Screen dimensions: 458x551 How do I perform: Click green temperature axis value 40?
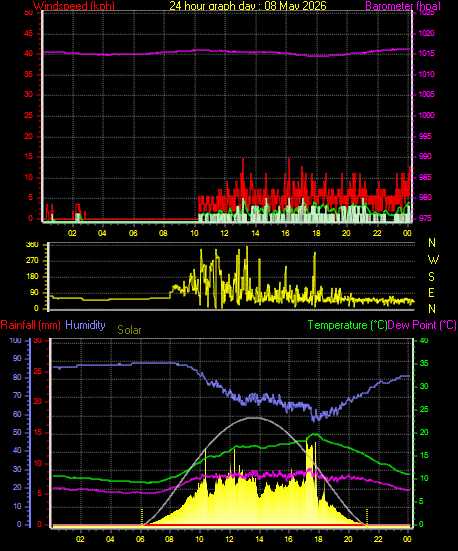425,341
